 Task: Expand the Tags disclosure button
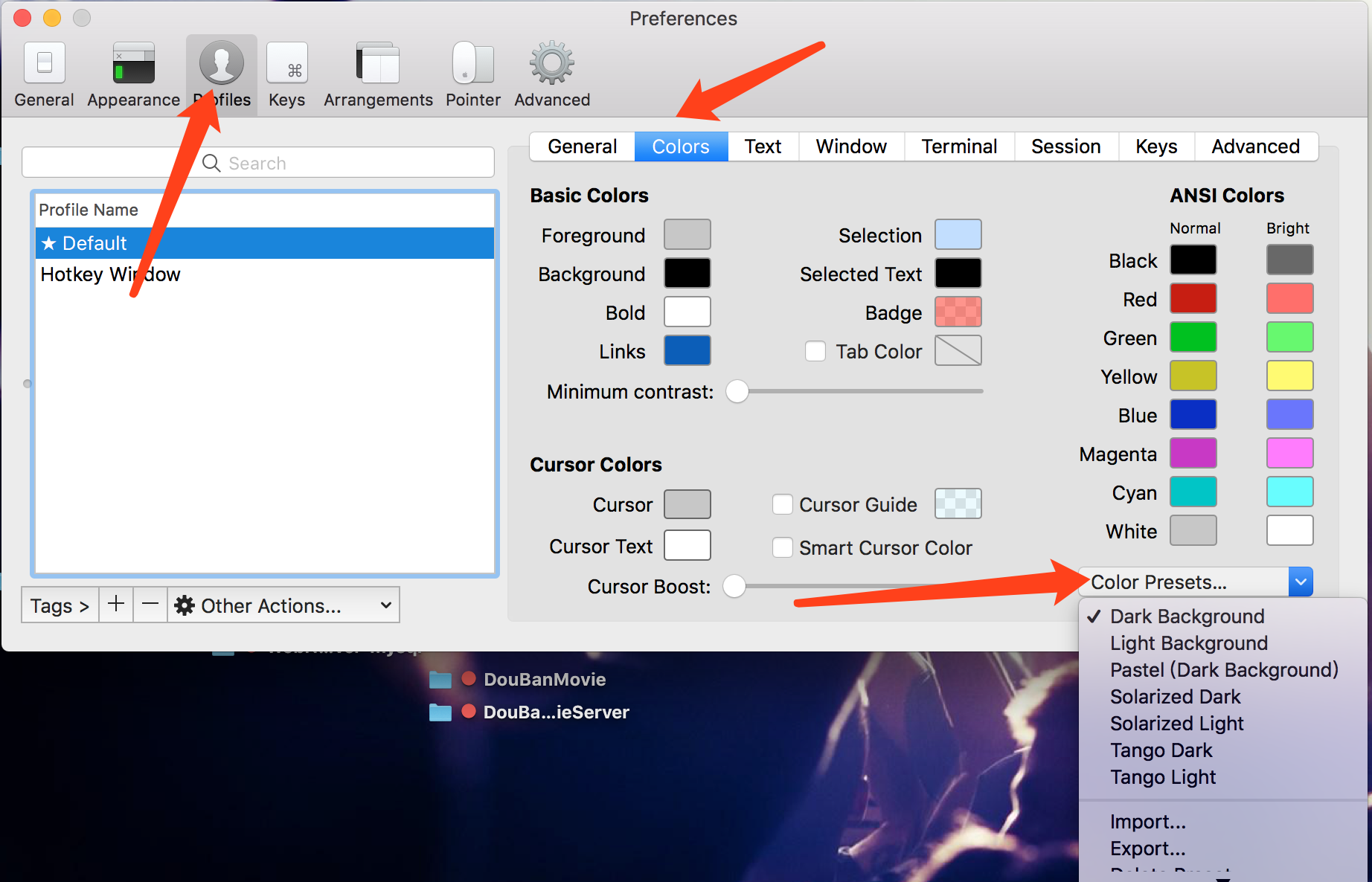click(x=60, y=605)
